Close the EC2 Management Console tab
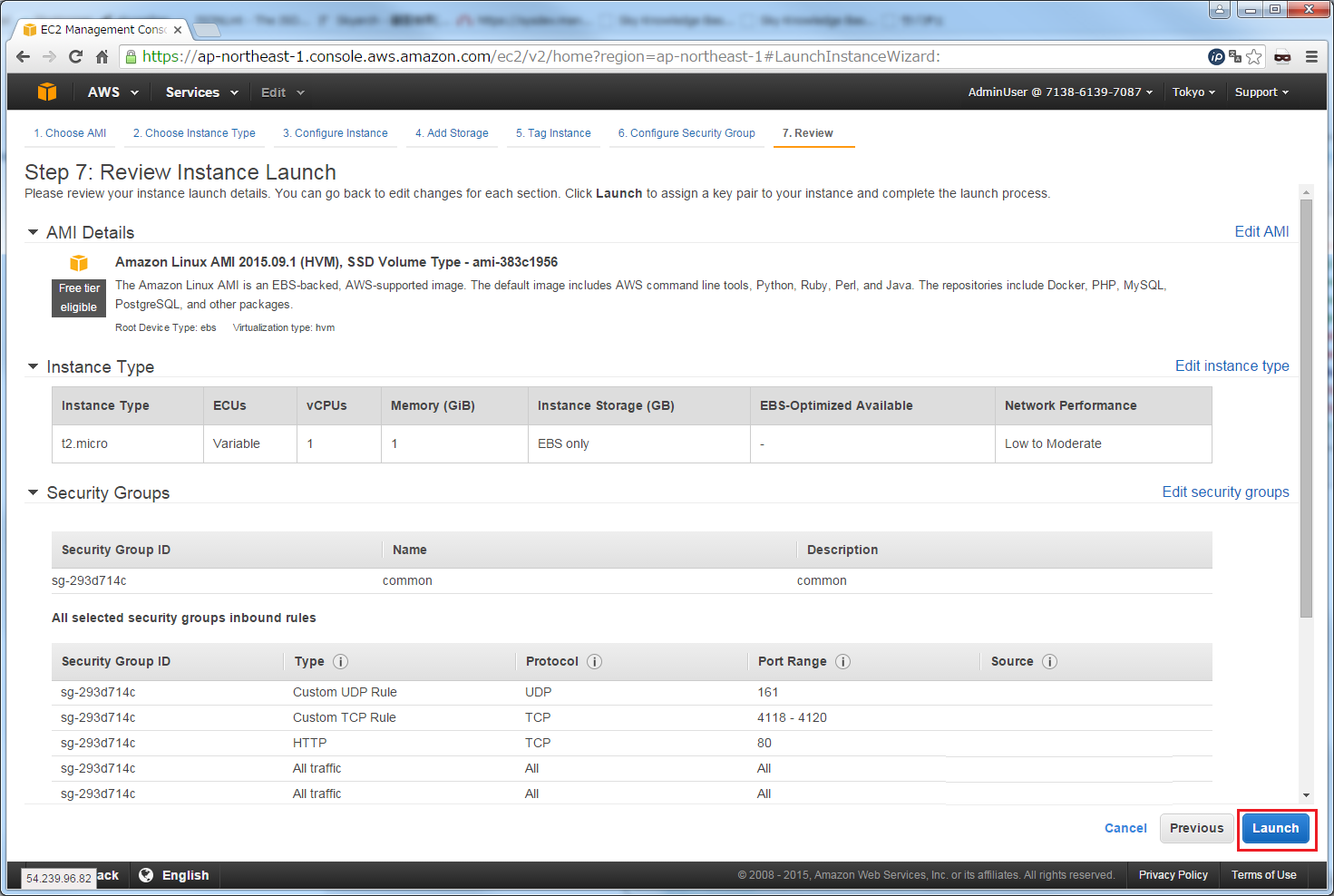The height and width of the screenshot is (896, 1334). (178, 29)
